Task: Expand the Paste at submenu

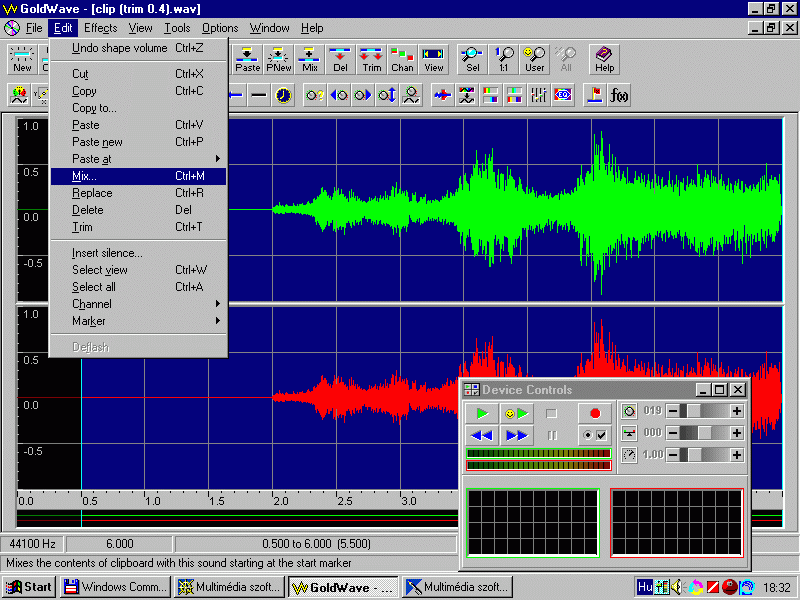Action: click(x=138, y=159)
